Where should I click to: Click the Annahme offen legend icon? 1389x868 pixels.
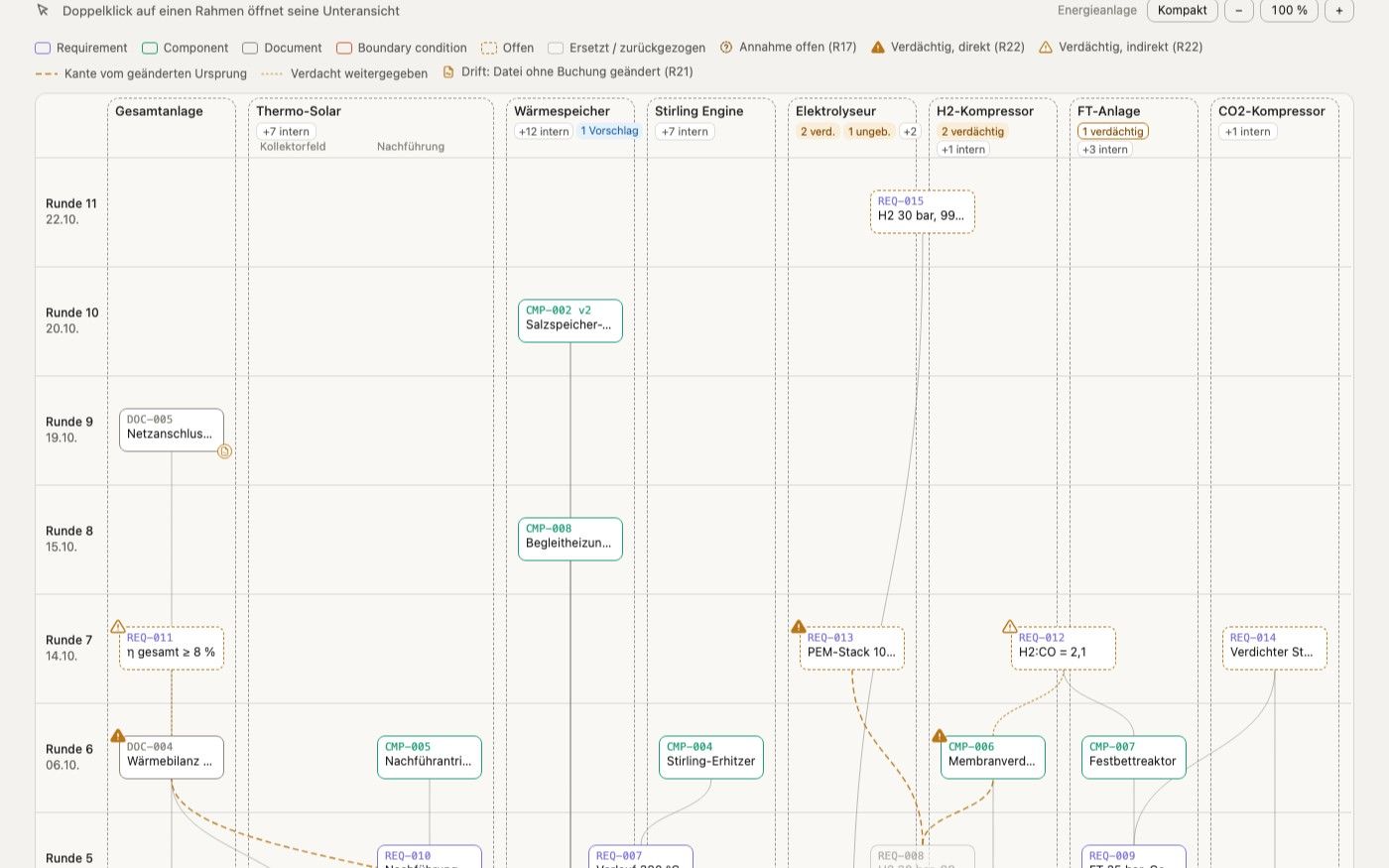tap(726, 47)
